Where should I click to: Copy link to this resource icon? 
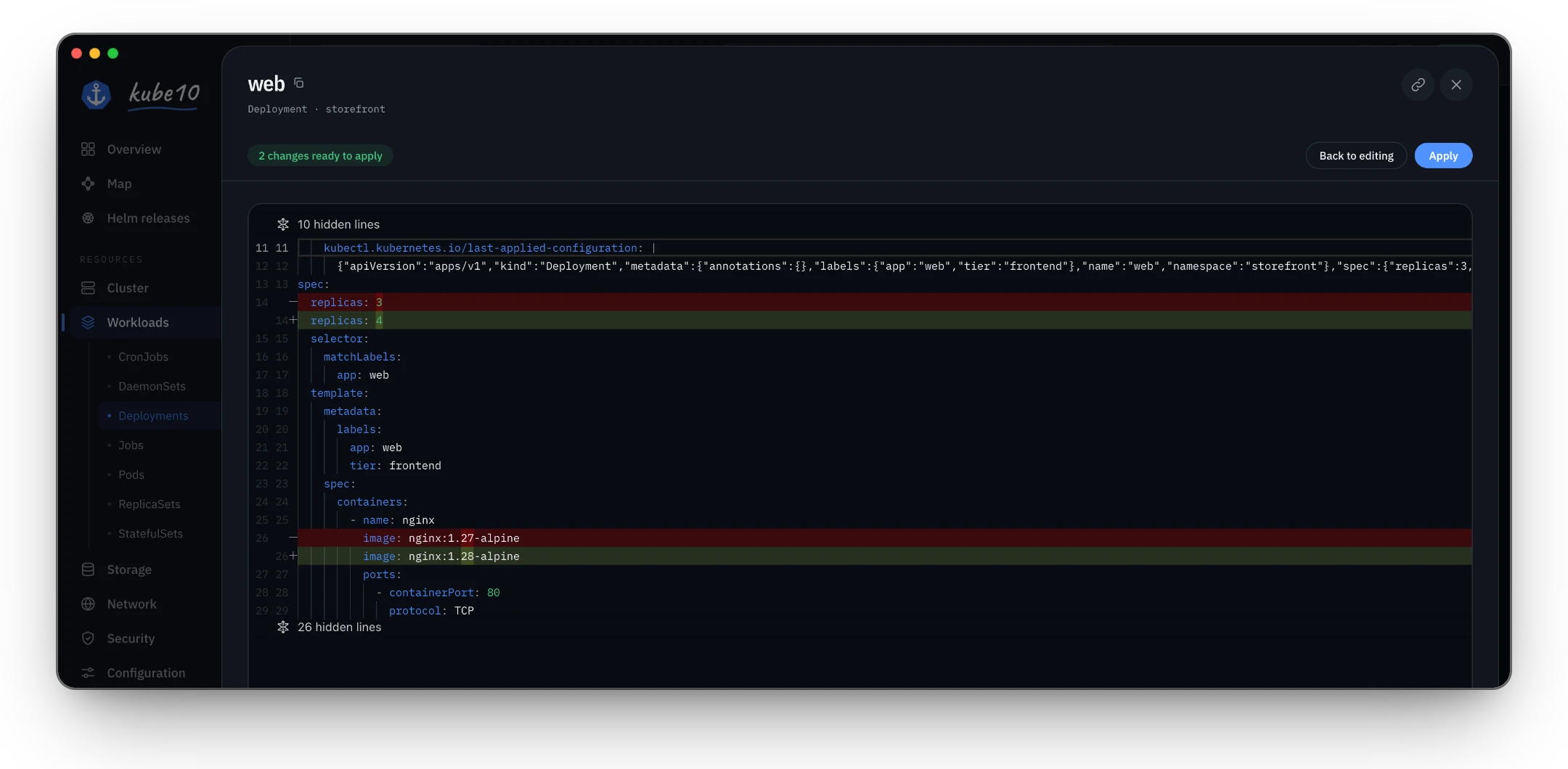(1418, 85)
